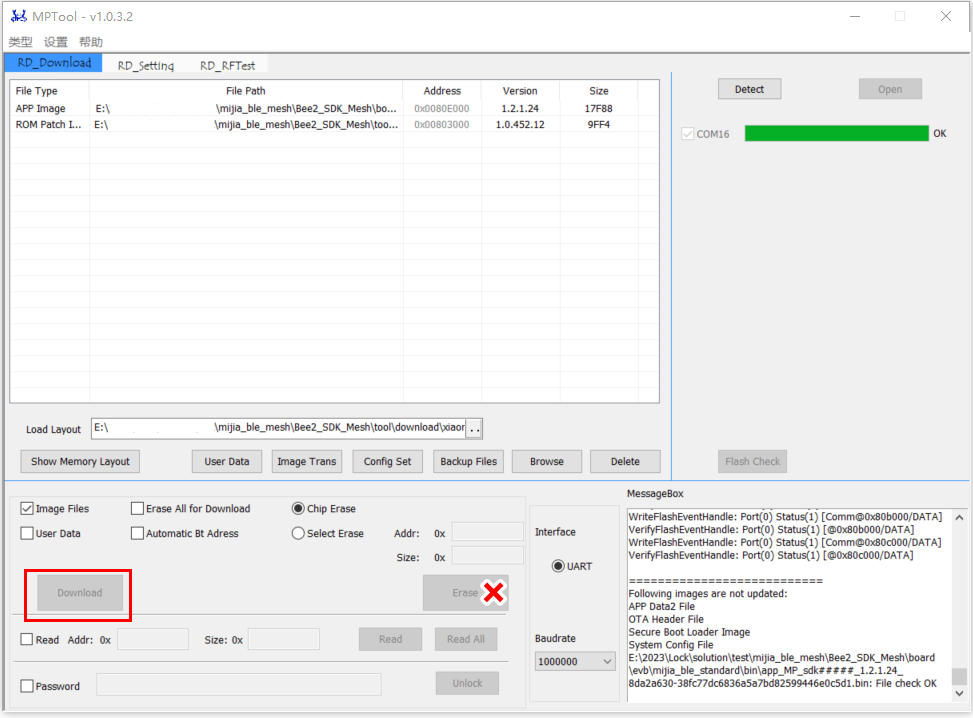The image size is (973, 718).
Task: Select the APP Image row
Action: click(334, 109)
